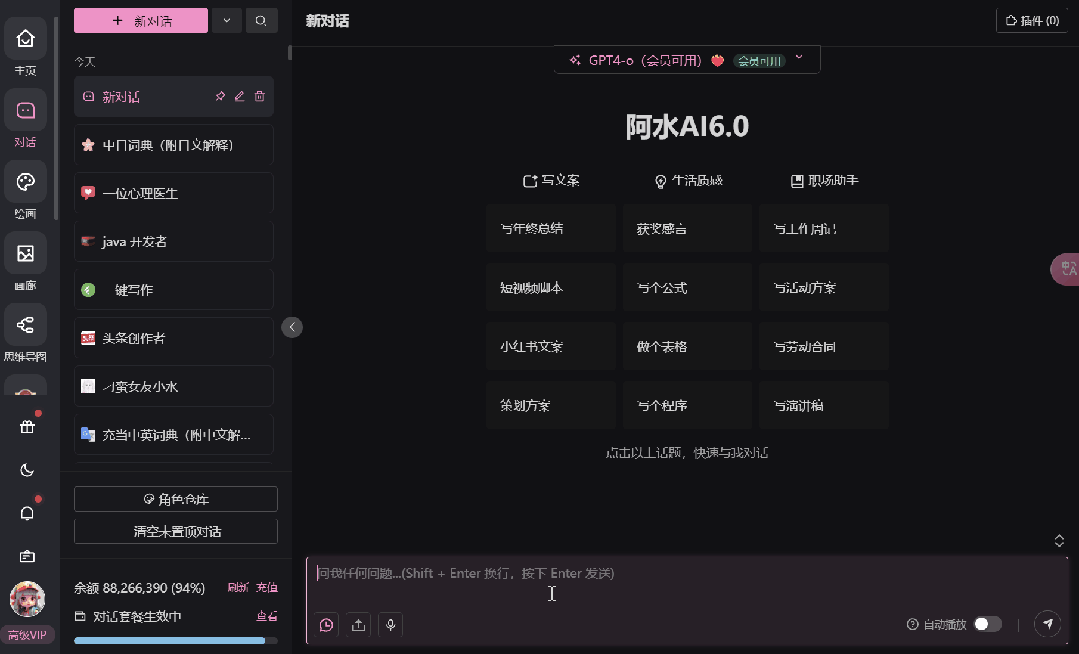Open the search conversations magnifier icon
The width and height of the screenshot is (1079, 654).
(x=261, y=20)
